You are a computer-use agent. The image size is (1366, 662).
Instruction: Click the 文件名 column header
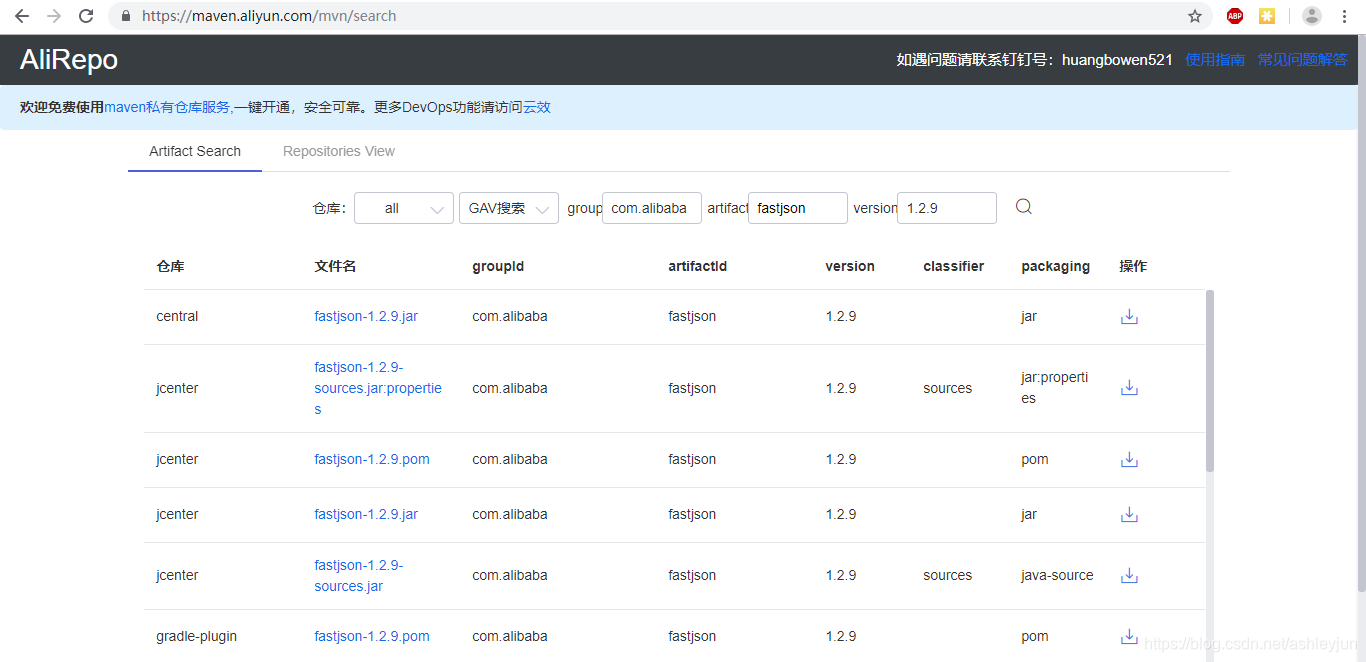[x=335, y=267]
